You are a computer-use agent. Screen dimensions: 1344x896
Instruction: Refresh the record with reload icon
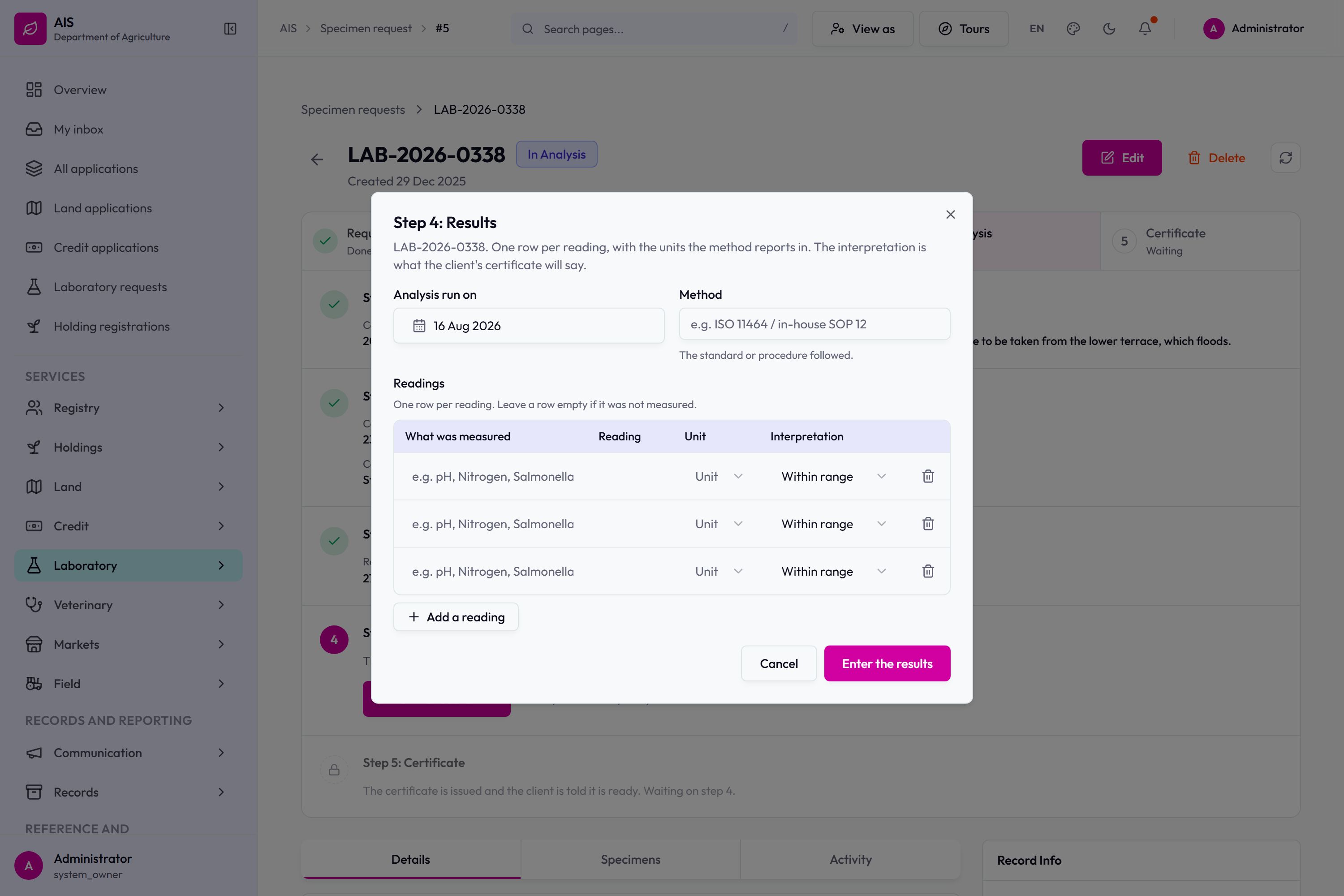coord(1286,158)
